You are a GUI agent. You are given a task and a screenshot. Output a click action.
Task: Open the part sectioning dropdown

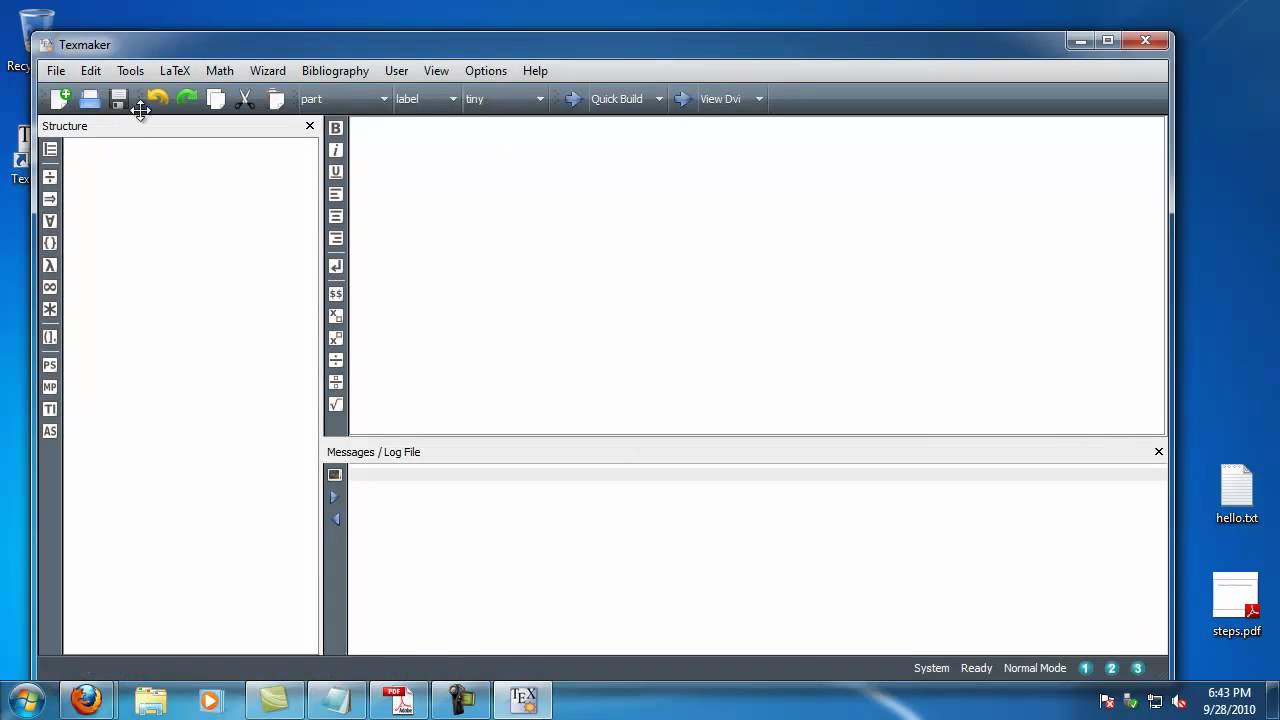click(x=344, y=98)
